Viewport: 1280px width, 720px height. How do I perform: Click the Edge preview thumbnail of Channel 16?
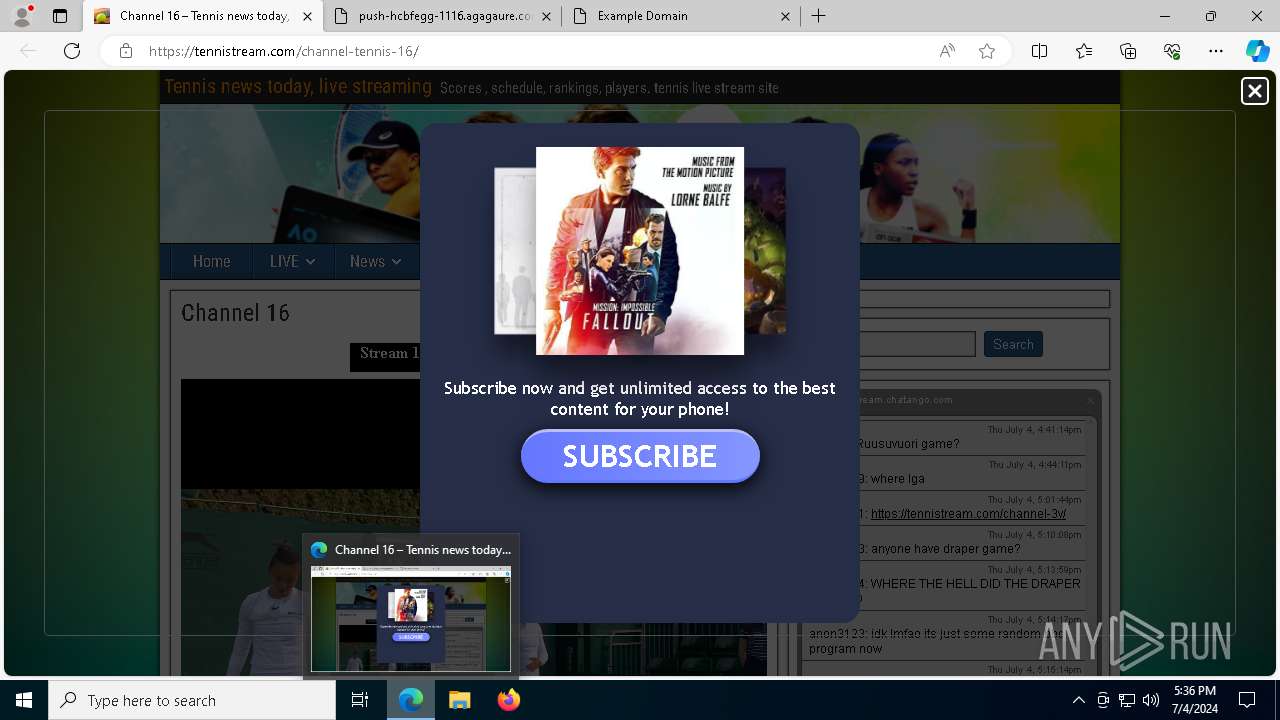411,619
